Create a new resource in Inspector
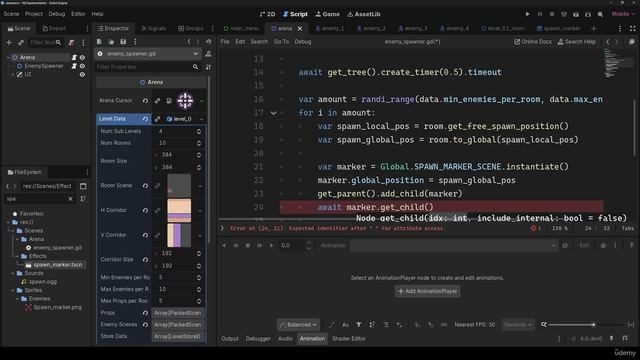The height and width of the screenshot is (360, 640). 99,42
